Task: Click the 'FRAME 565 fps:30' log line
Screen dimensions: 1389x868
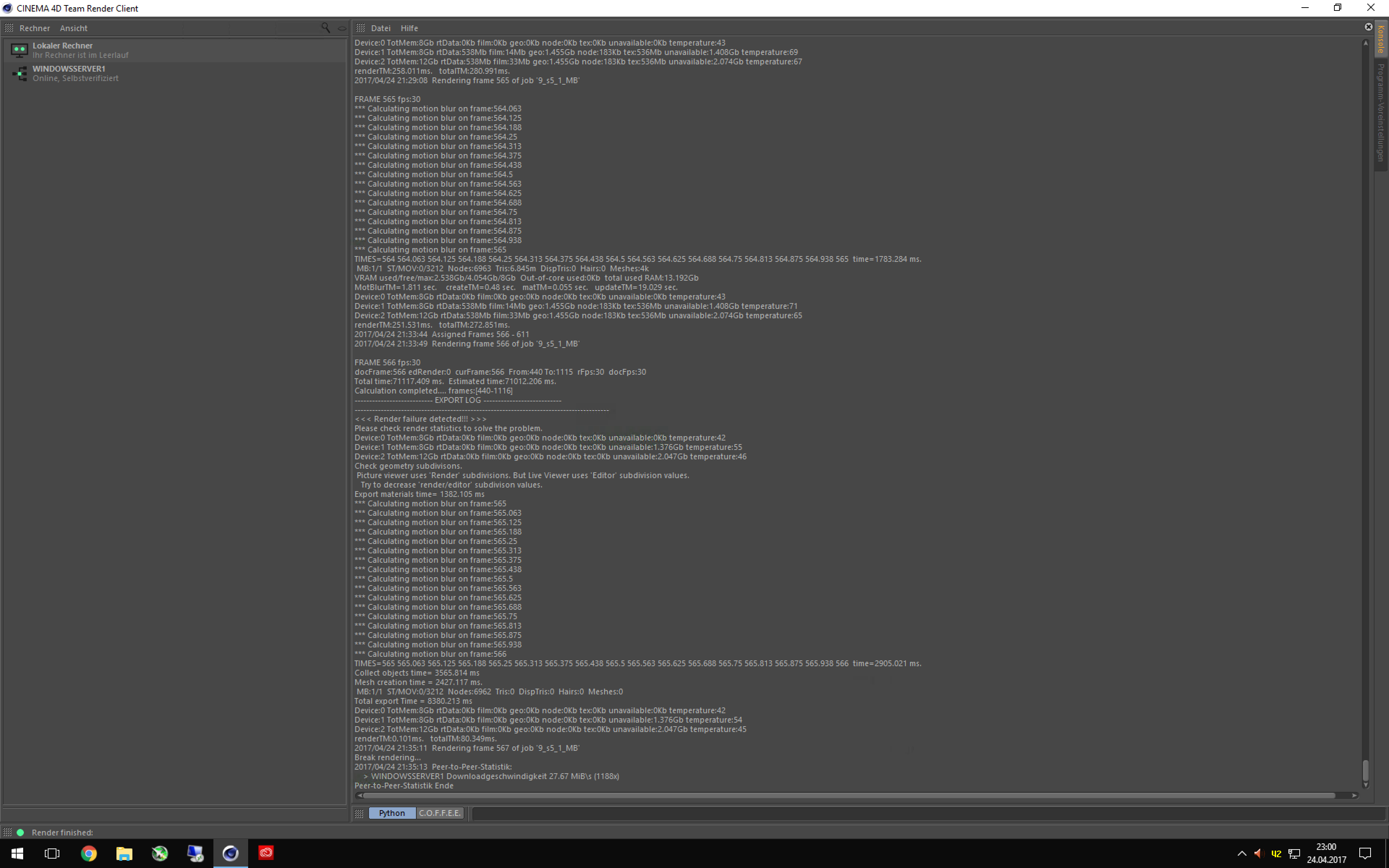Action: (387, 99)
